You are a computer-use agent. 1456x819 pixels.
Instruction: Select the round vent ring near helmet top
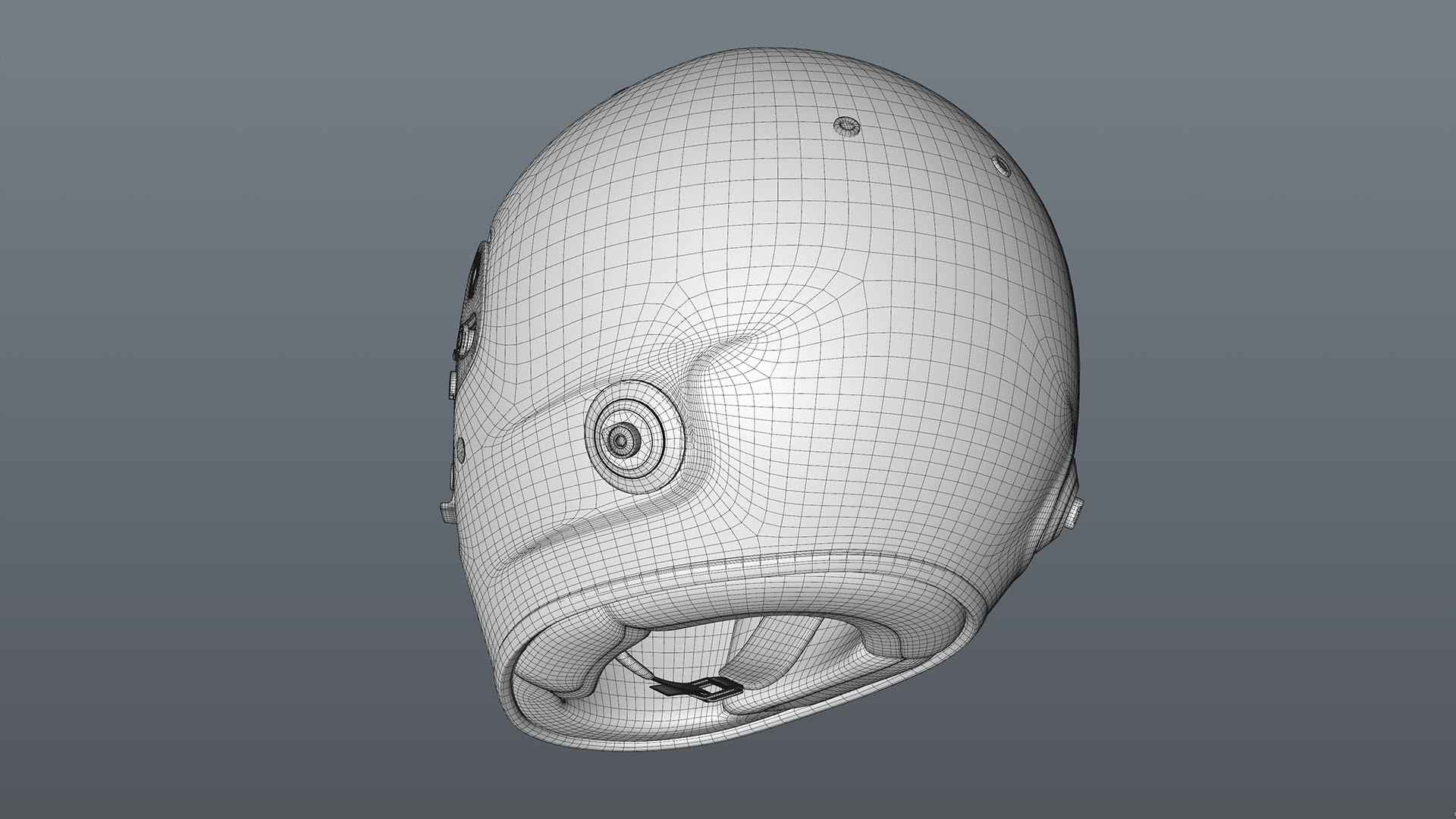pos(848,125)
